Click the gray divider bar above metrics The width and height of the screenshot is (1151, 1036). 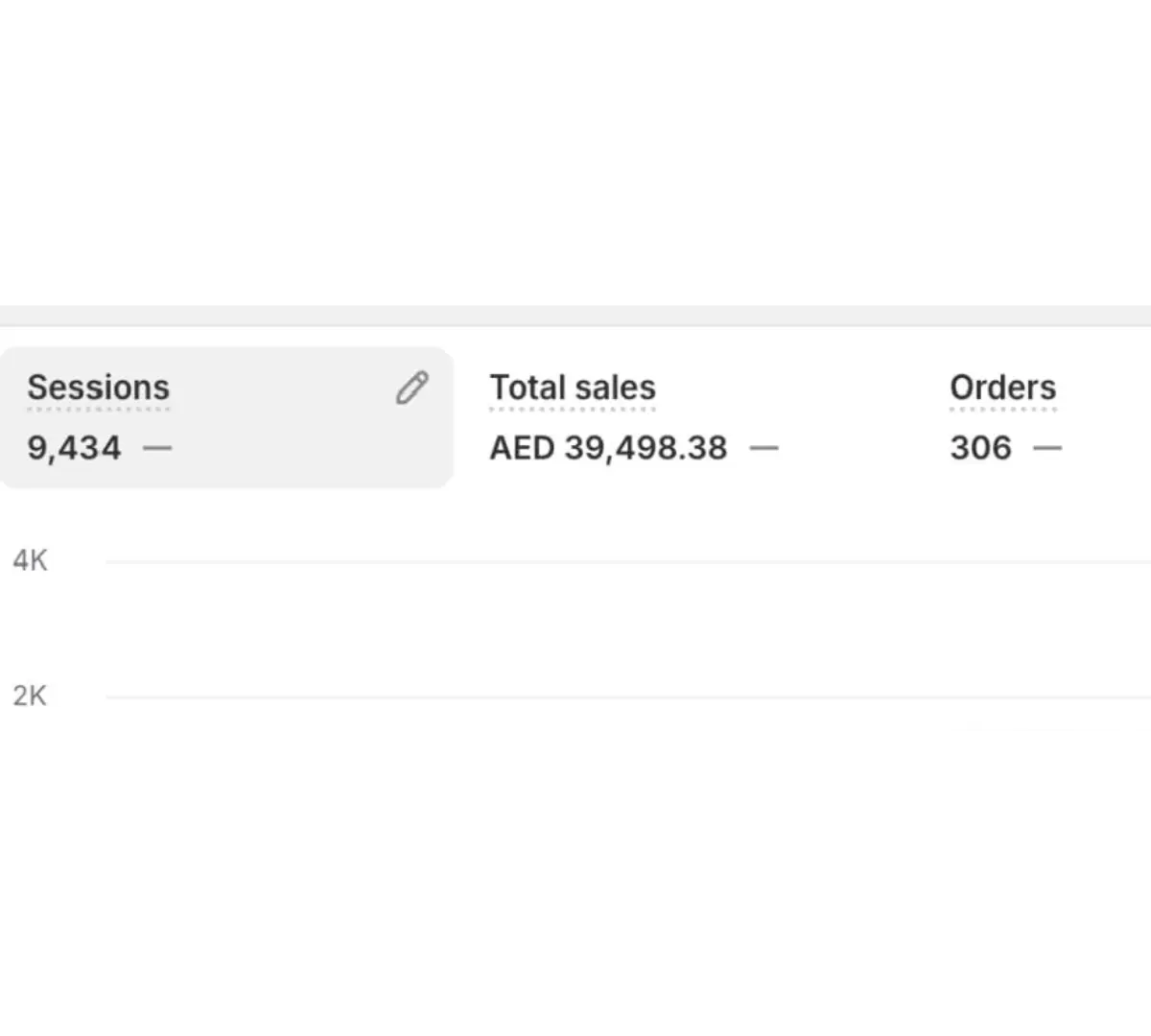575,317
